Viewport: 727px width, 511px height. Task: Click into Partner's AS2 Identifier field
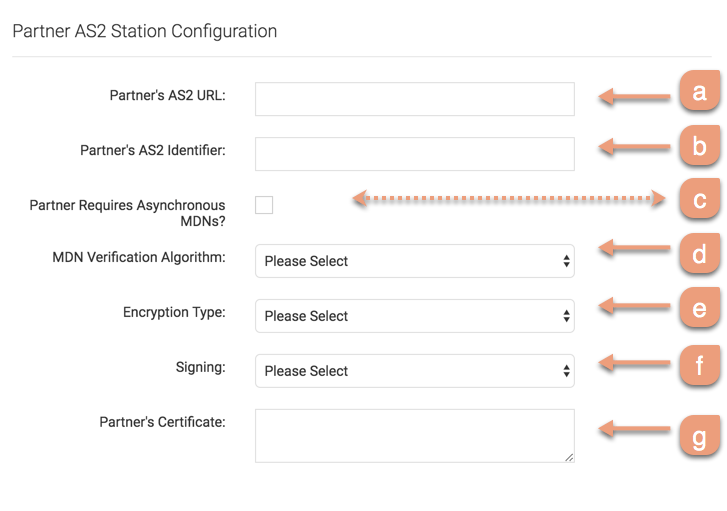[414, 154]
